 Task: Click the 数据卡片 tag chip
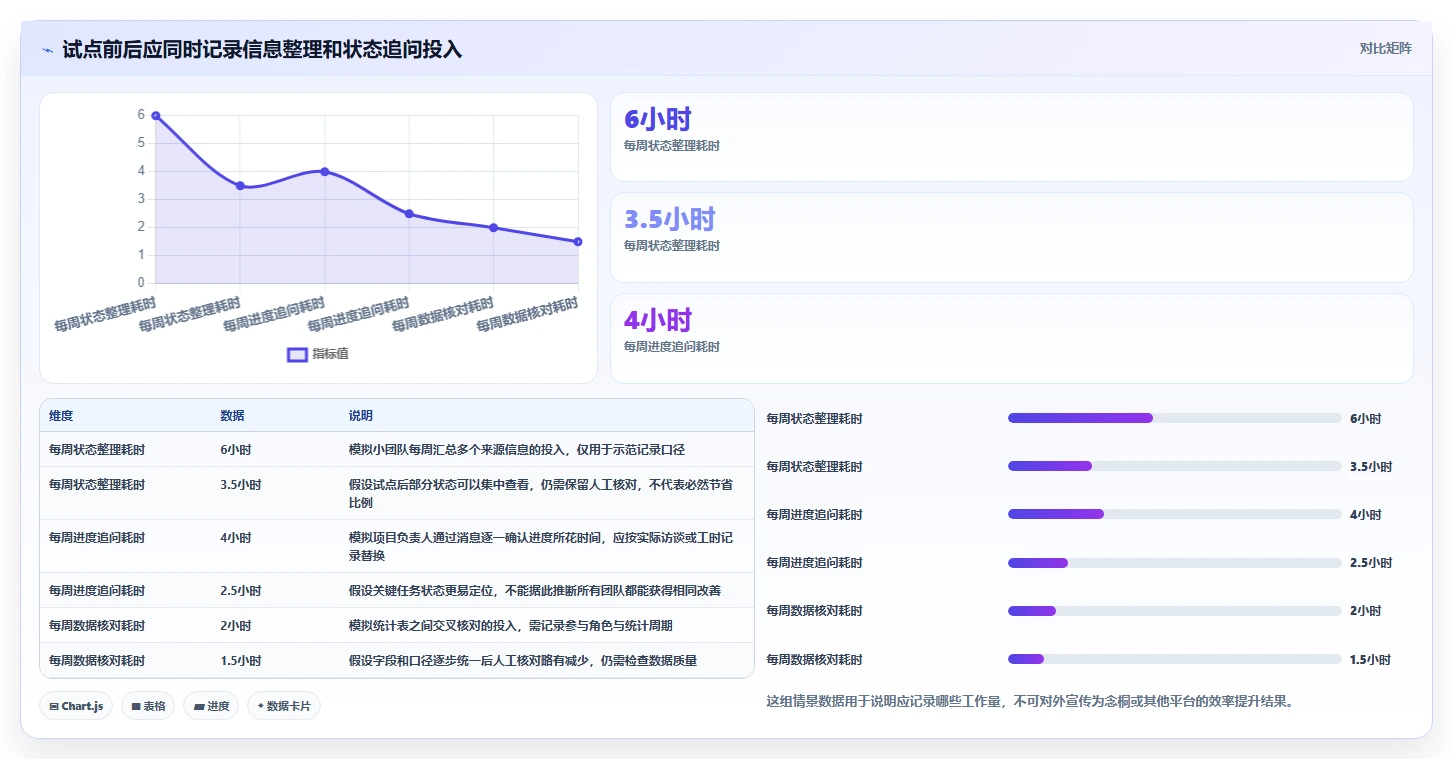point(284,706)
